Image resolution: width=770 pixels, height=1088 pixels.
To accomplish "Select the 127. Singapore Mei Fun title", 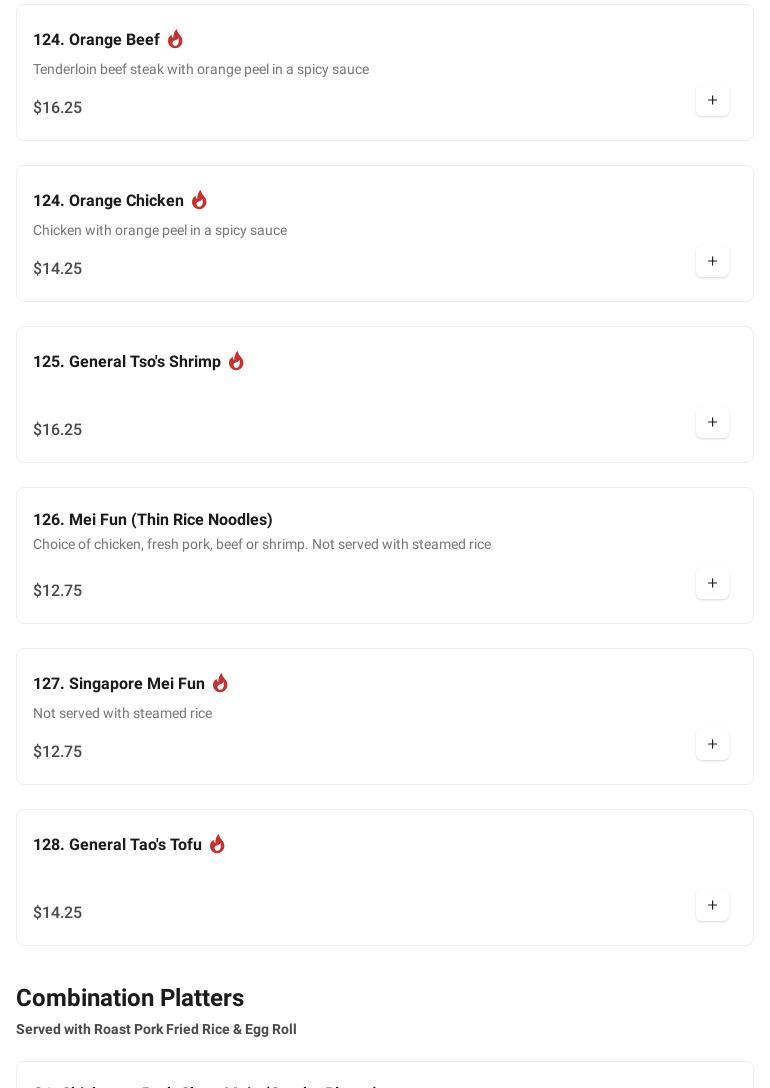I will click(x=119, y=684).
